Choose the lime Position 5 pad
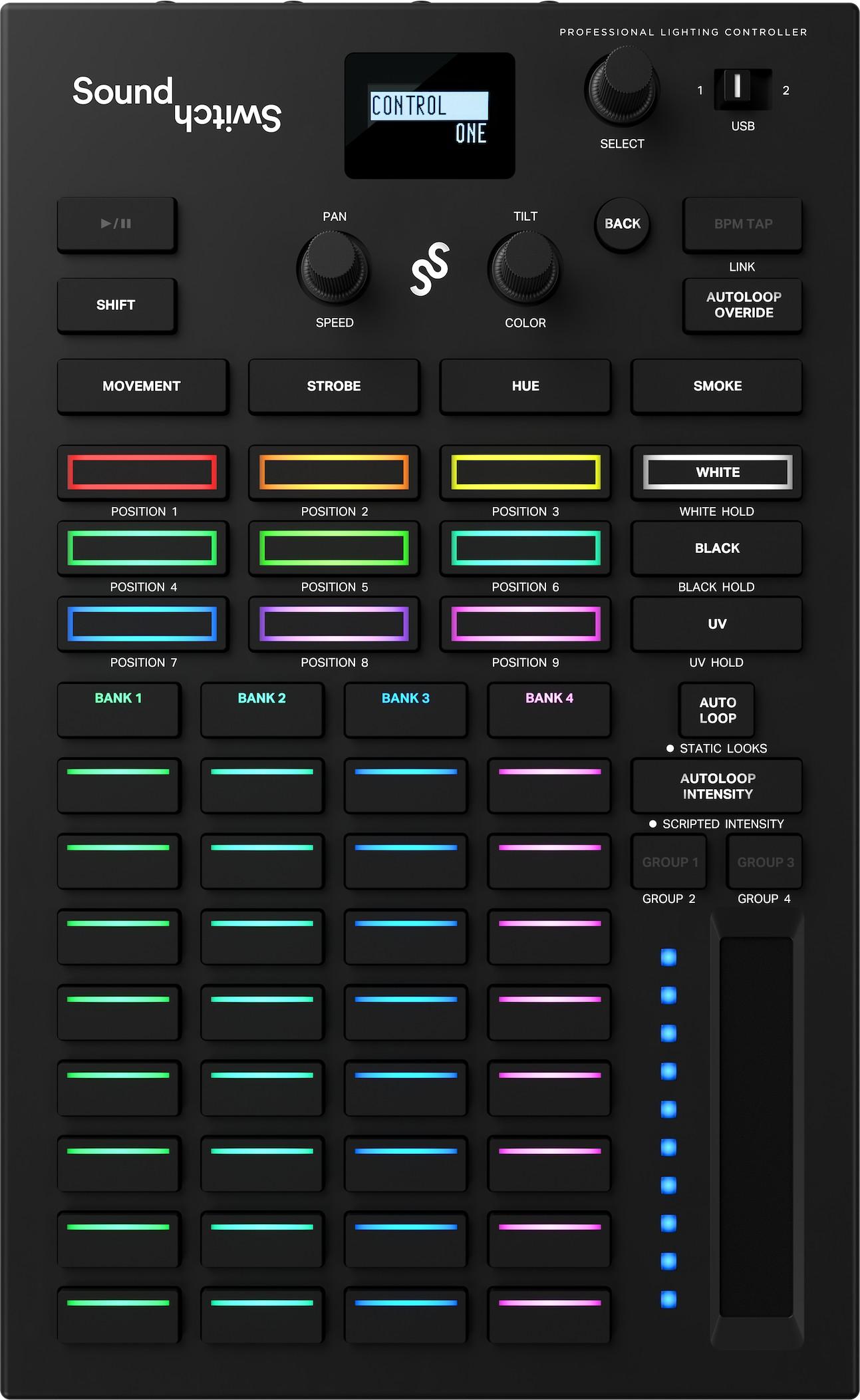The height and width of the screenshot is (1400, 860). pos(334,548)
